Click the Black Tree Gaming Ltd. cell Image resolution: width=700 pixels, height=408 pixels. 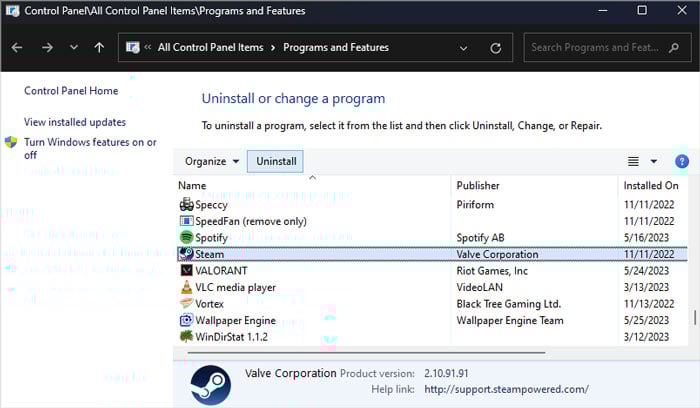coord(508,304)
